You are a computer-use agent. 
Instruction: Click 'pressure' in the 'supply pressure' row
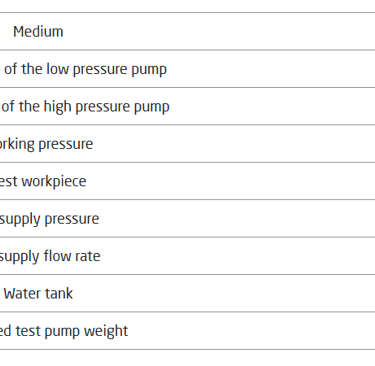(72, 220)
